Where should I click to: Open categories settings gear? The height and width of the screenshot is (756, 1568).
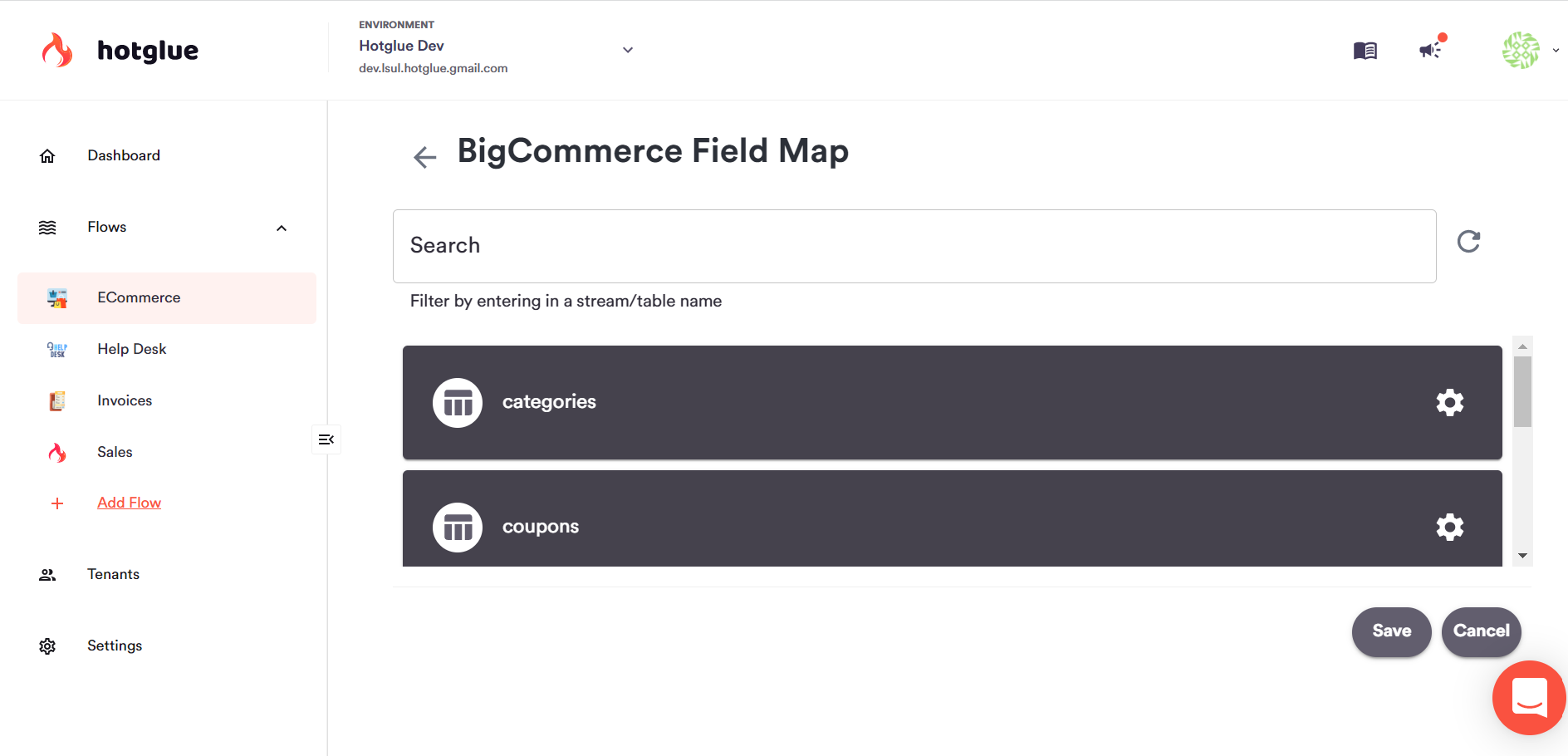point(1450,403)
